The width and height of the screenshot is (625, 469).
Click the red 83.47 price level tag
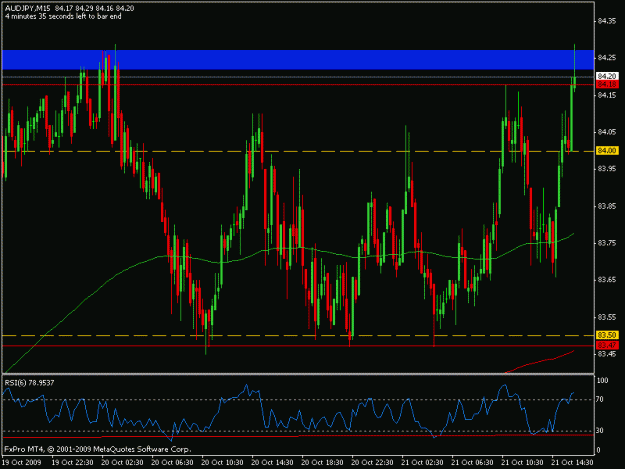pyautogui.click(x=607, y=345)
